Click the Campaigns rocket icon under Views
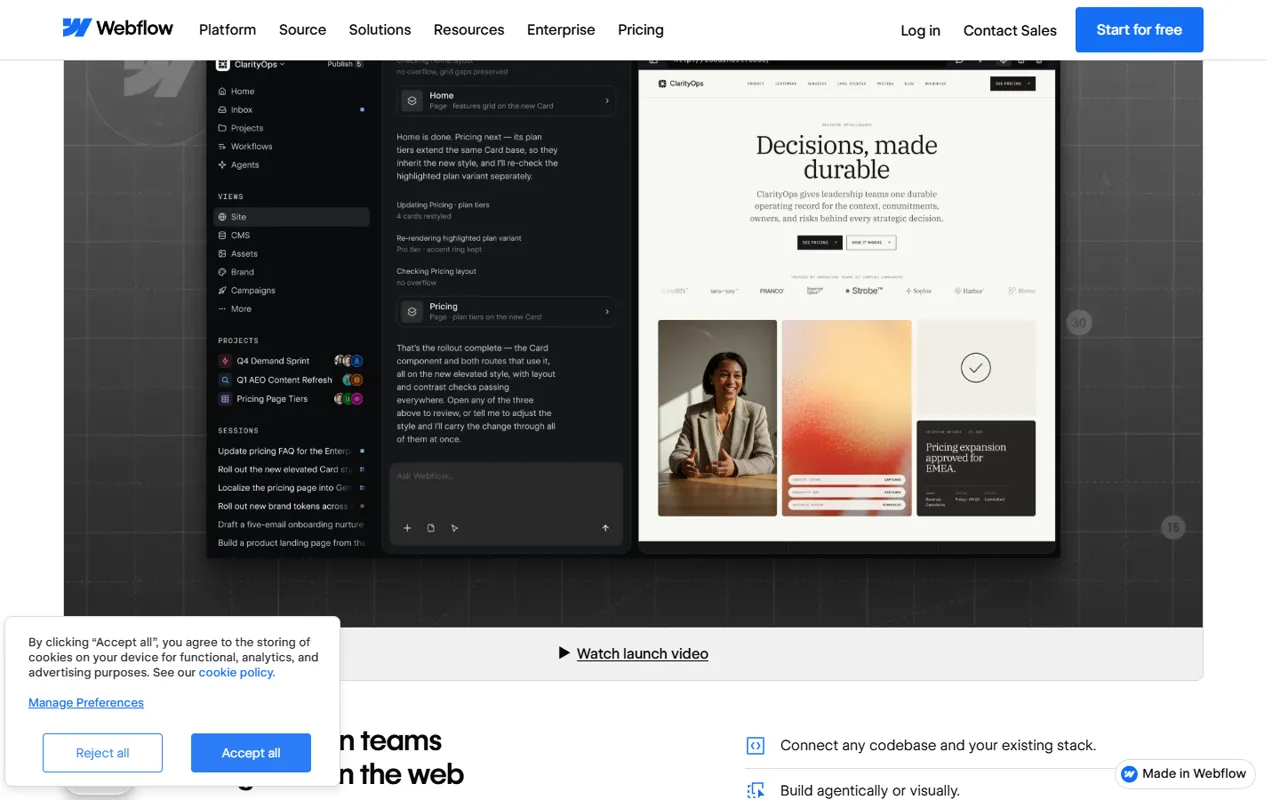1280x800 pixels. (x=222, y=291)
